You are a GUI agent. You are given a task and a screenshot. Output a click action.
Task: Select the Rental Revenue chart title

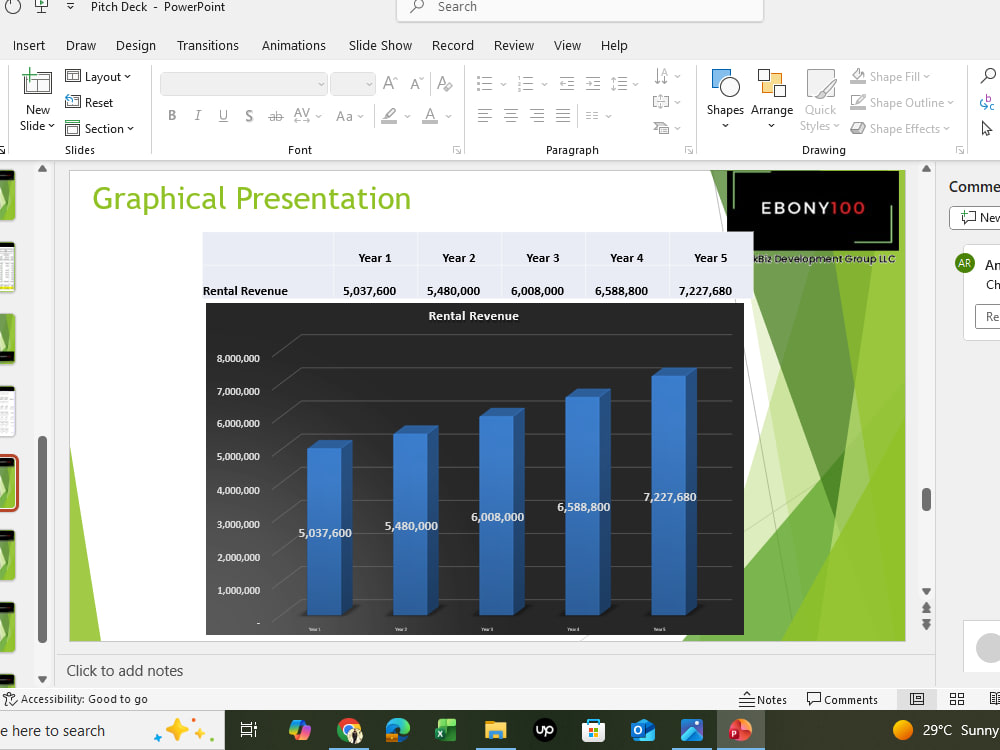tap(473, 316)
